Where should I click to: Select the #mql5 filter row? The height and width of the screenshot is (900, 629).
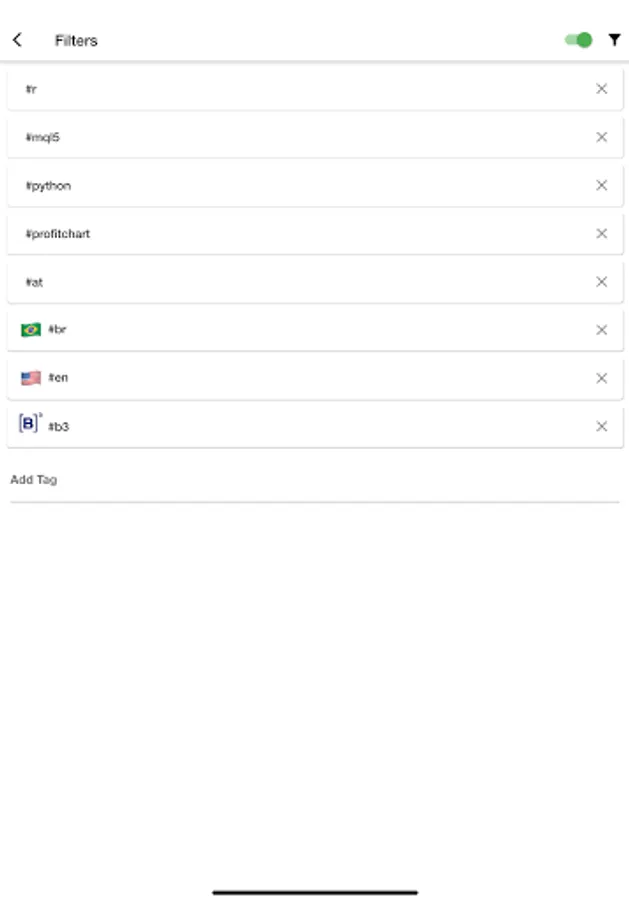coord(300,137)
